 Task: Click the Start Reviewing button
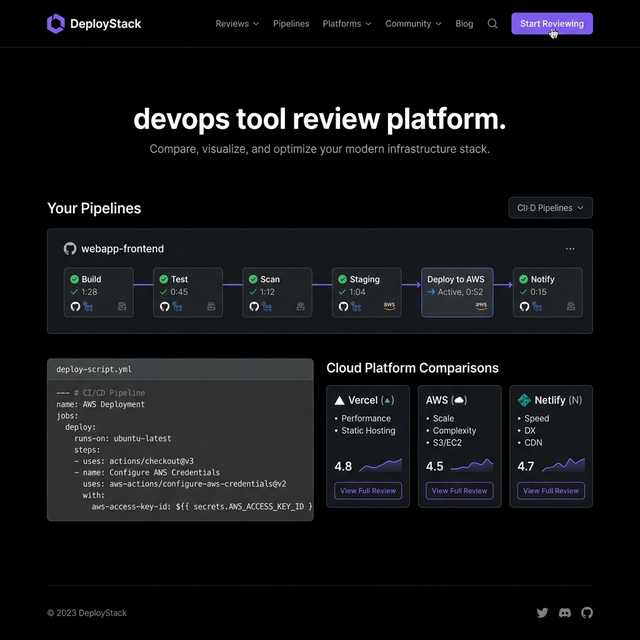pyautogui.click(x=552, y=24)
